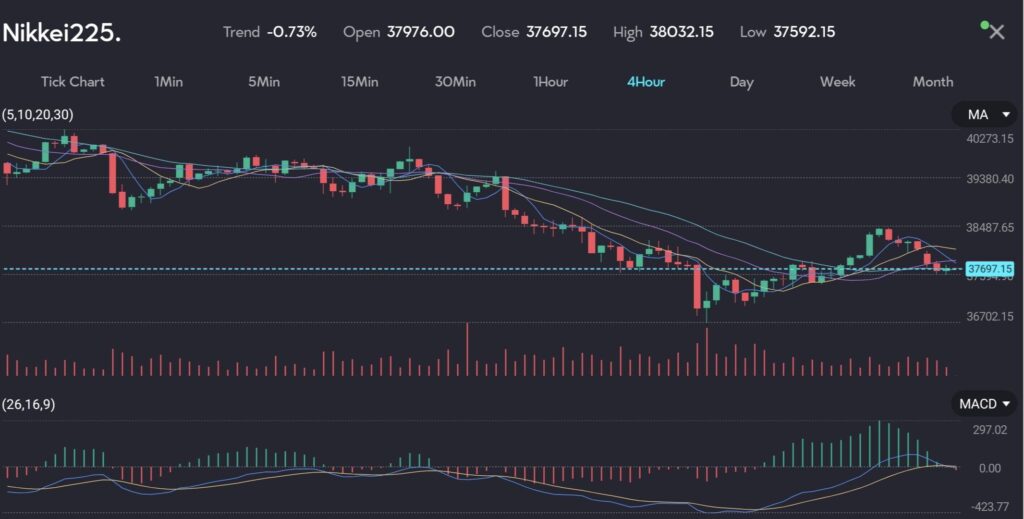Click the current price label 37697.15

[990, 269]
